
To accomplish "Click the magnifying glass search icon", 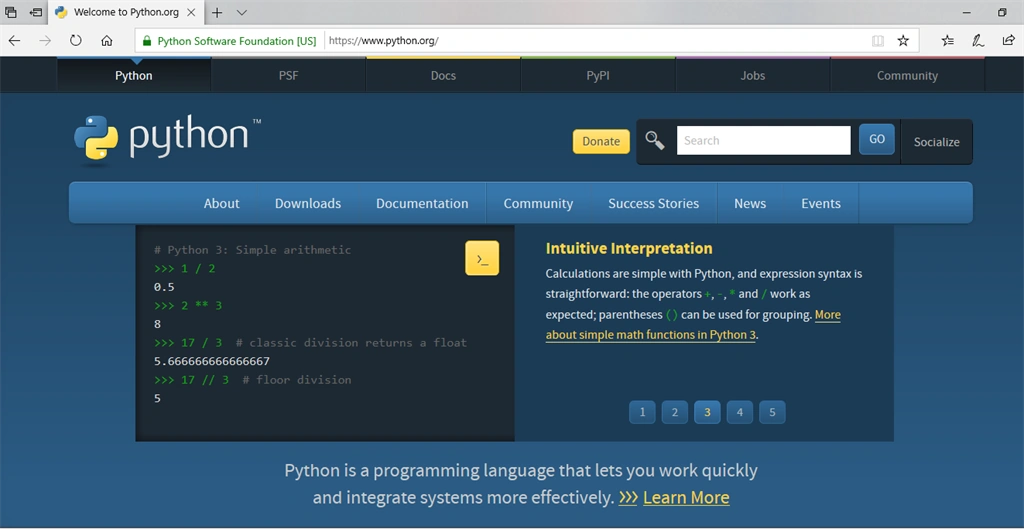I will tap(655, 140).
